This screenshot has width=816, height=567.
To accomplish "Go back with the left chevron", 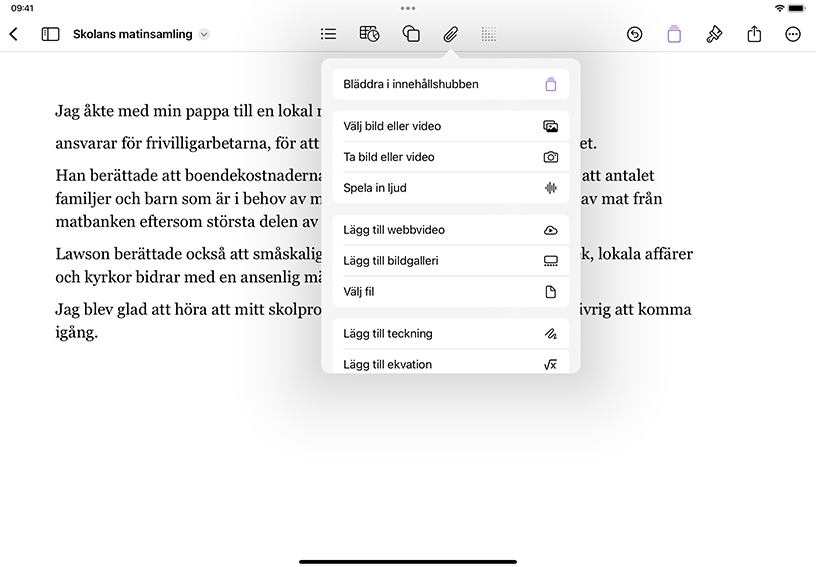I will coord(14,34).
